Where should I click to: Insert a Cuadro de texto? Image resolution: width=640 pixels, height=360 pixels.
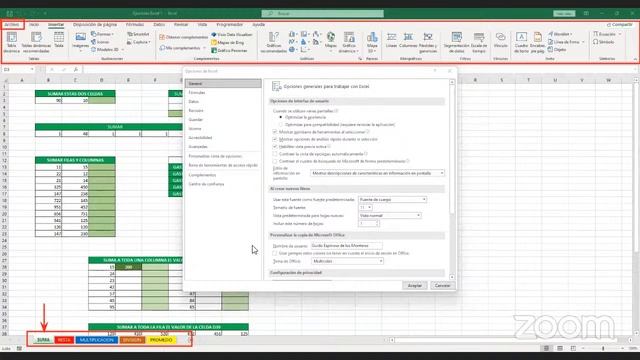pos(521,42)
